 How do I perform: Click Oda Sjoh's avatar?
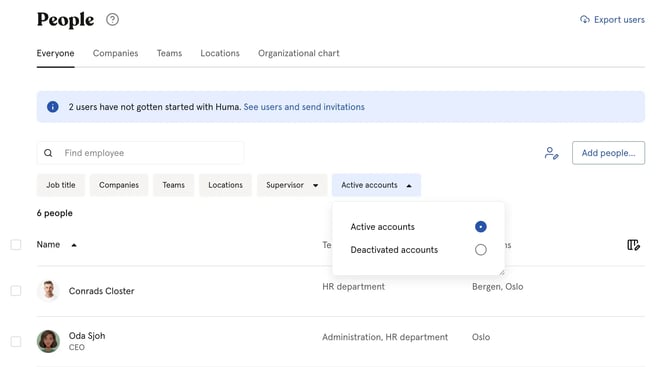[48, 341]
